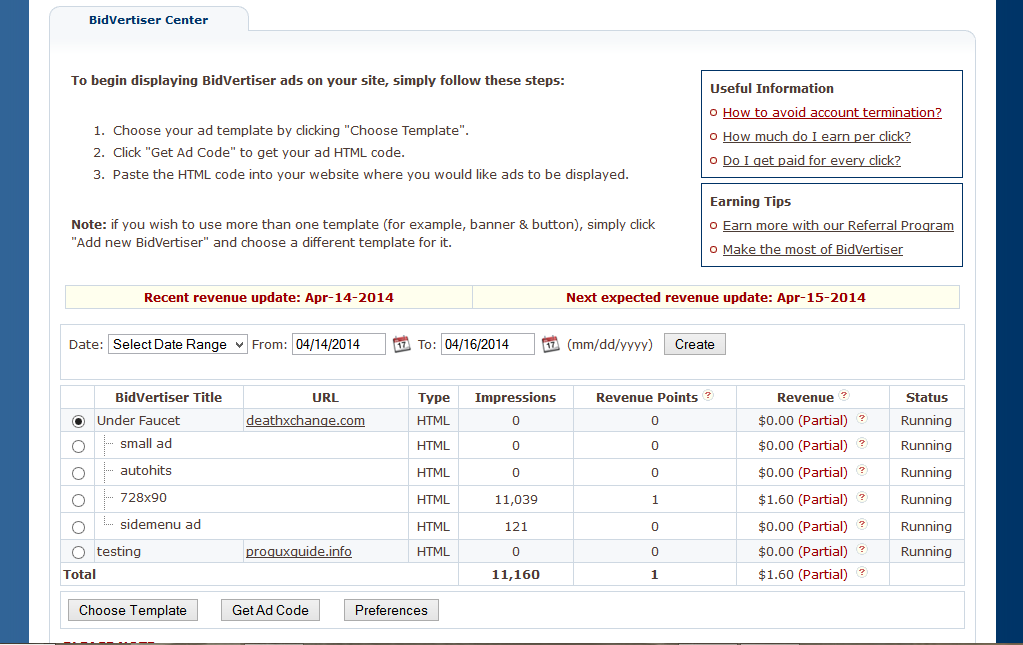The height and width of the screenshot is (645, 1023).
Task: Click the Type column header
Action: 434,398
